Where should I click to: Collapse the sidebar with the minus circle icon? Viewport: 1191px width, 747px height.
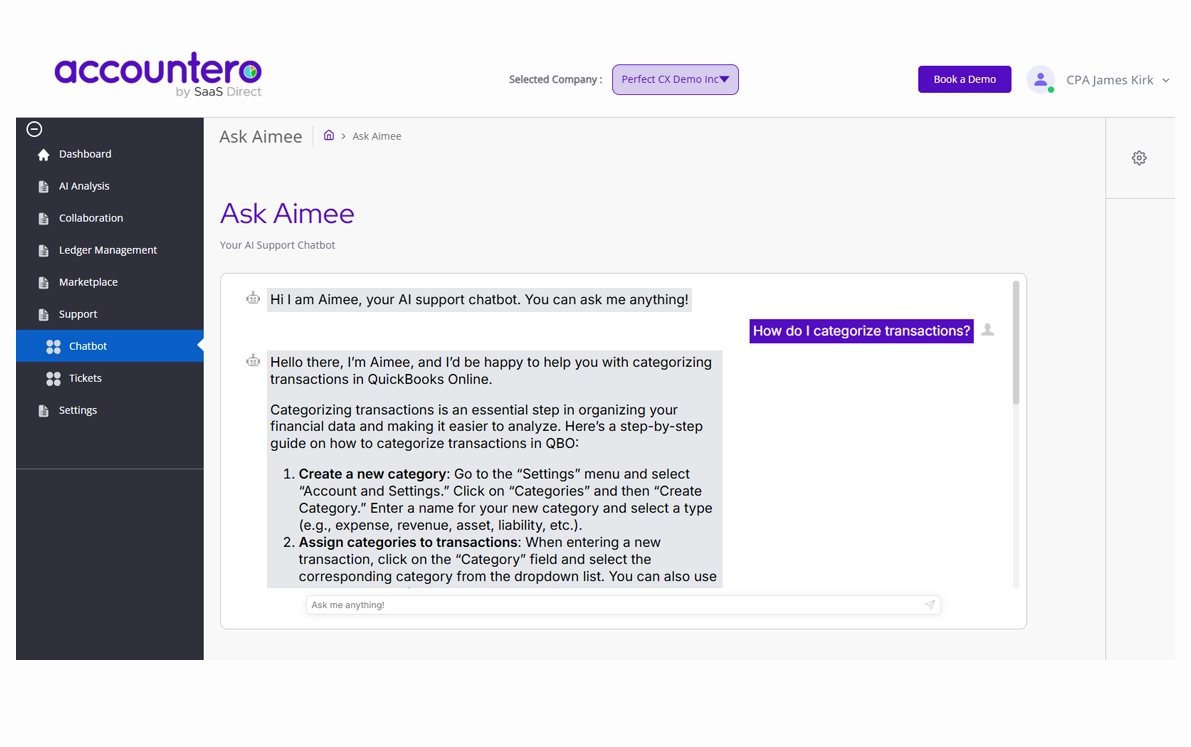pos(34,129)
